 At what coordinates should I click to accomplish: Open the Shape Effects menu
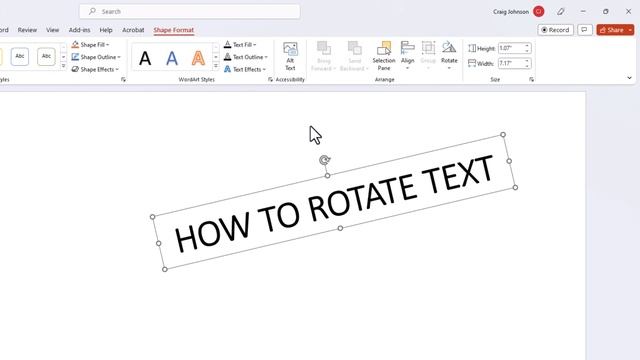(95, 69)
